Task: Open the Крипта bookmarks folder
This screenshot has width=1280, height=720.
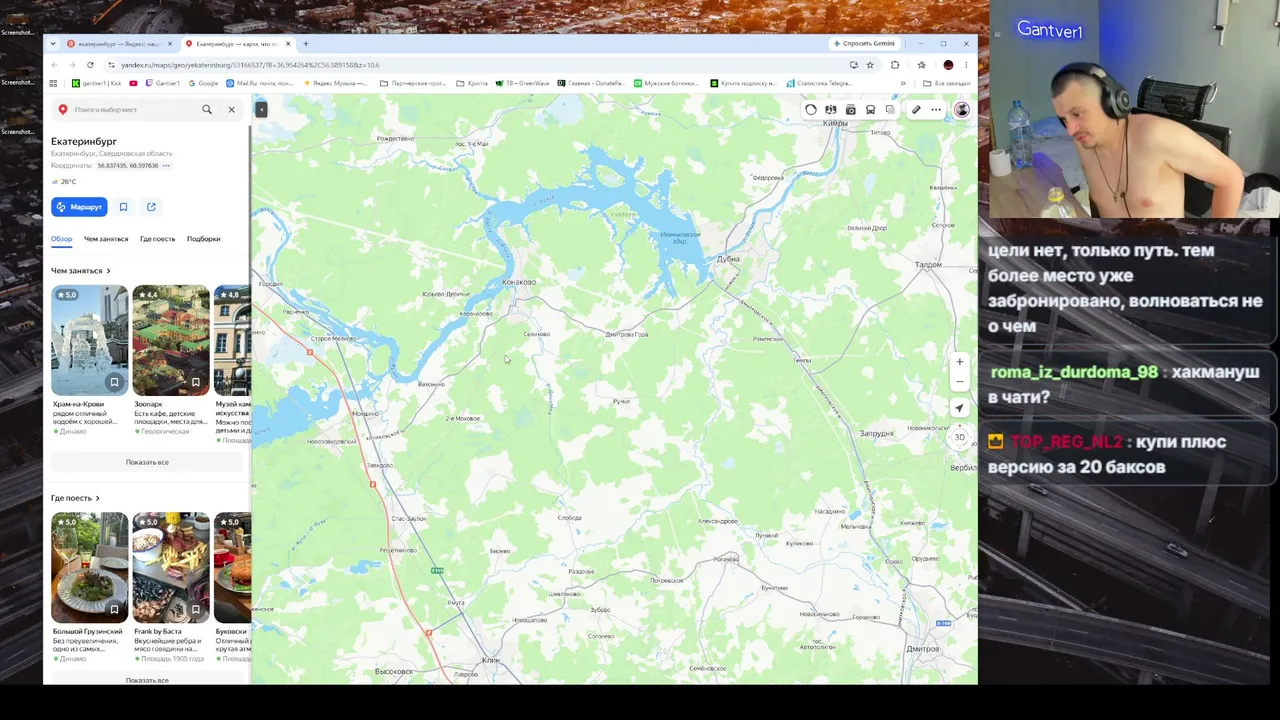Action: [x=472, y=83]
